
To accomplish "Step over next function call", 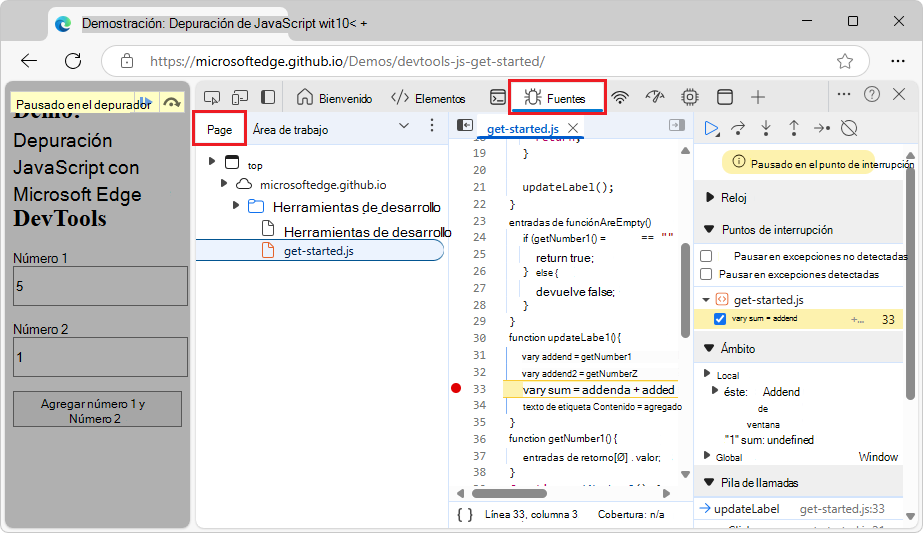I will click(738, 128).
